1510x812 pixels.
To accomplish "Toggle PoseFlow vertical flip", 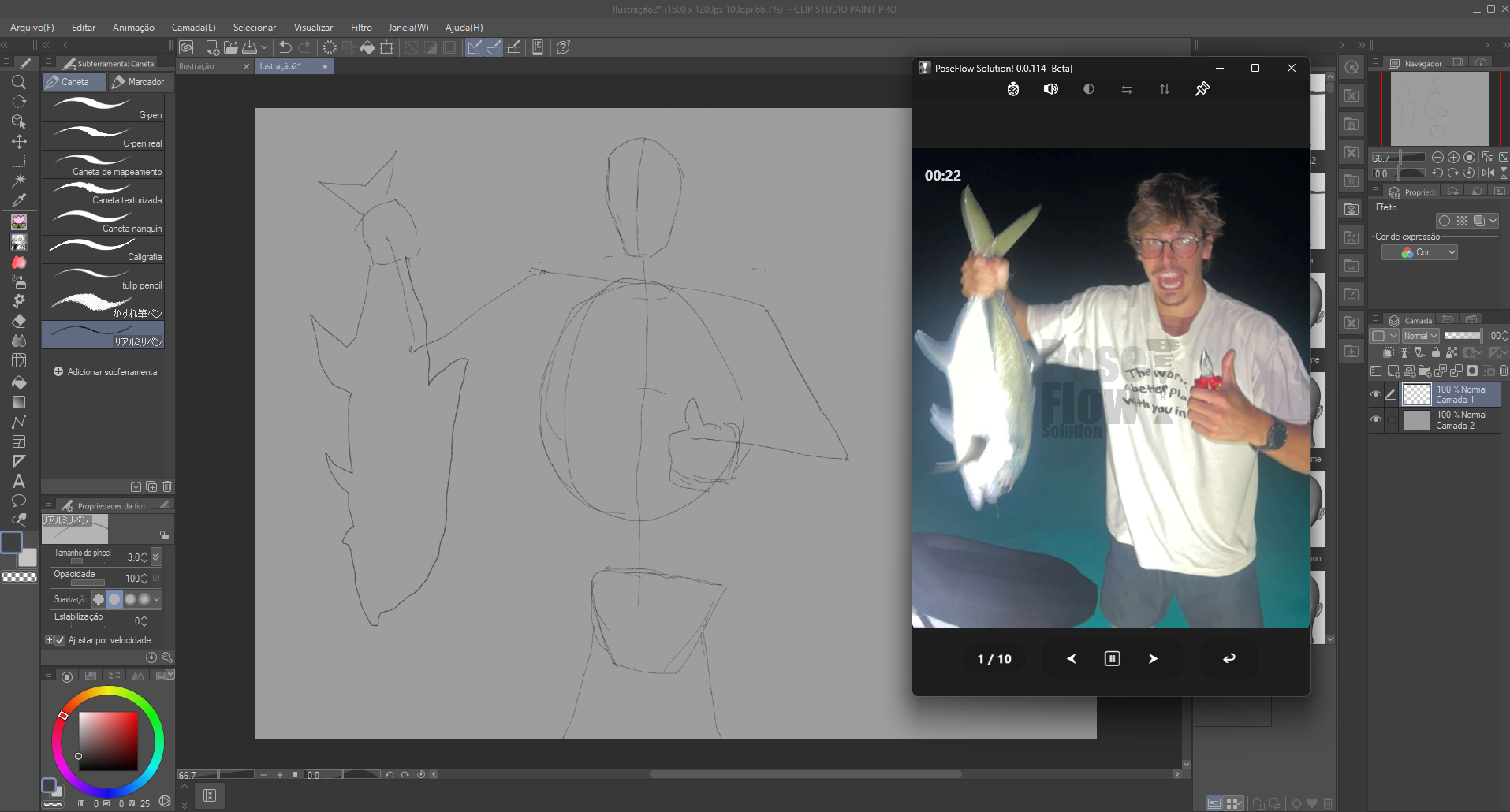I will point(1165,89).
